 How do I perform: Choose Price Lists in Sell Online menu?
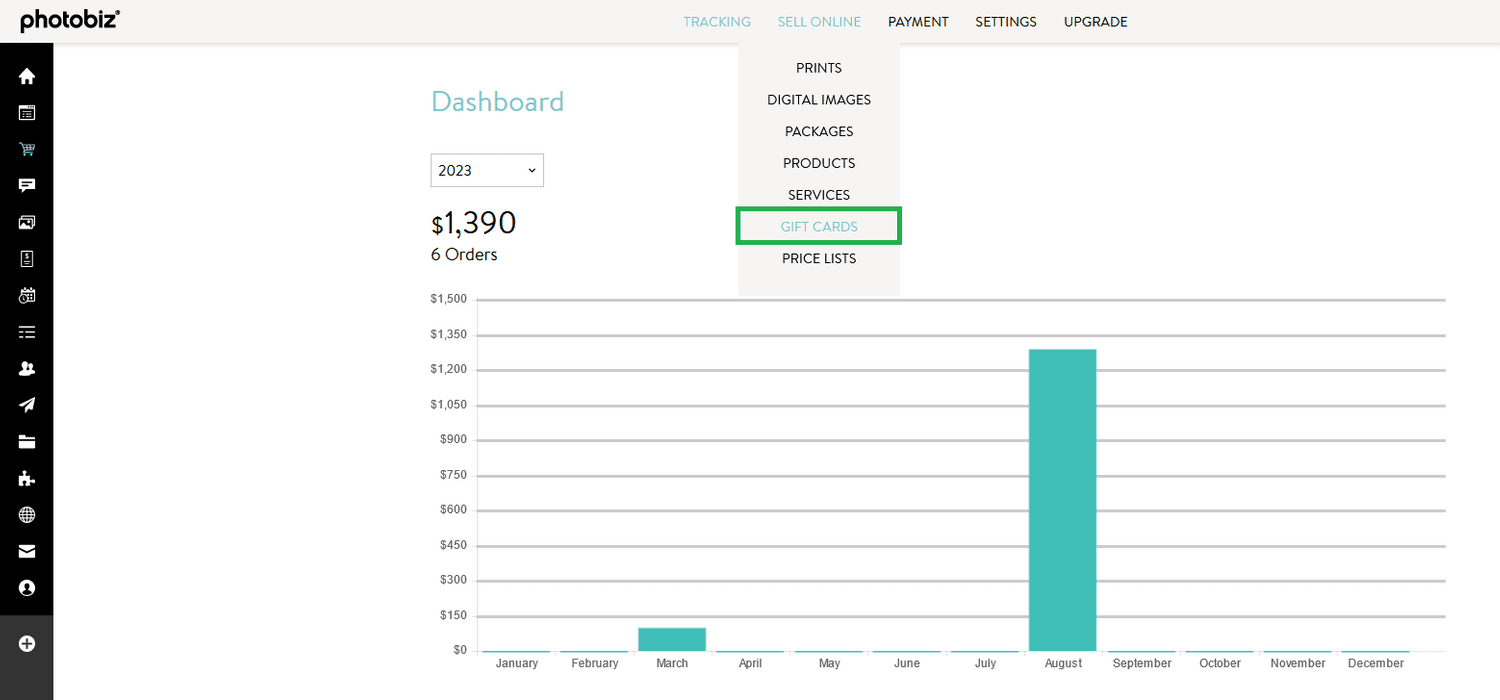(x=819, y=259)
